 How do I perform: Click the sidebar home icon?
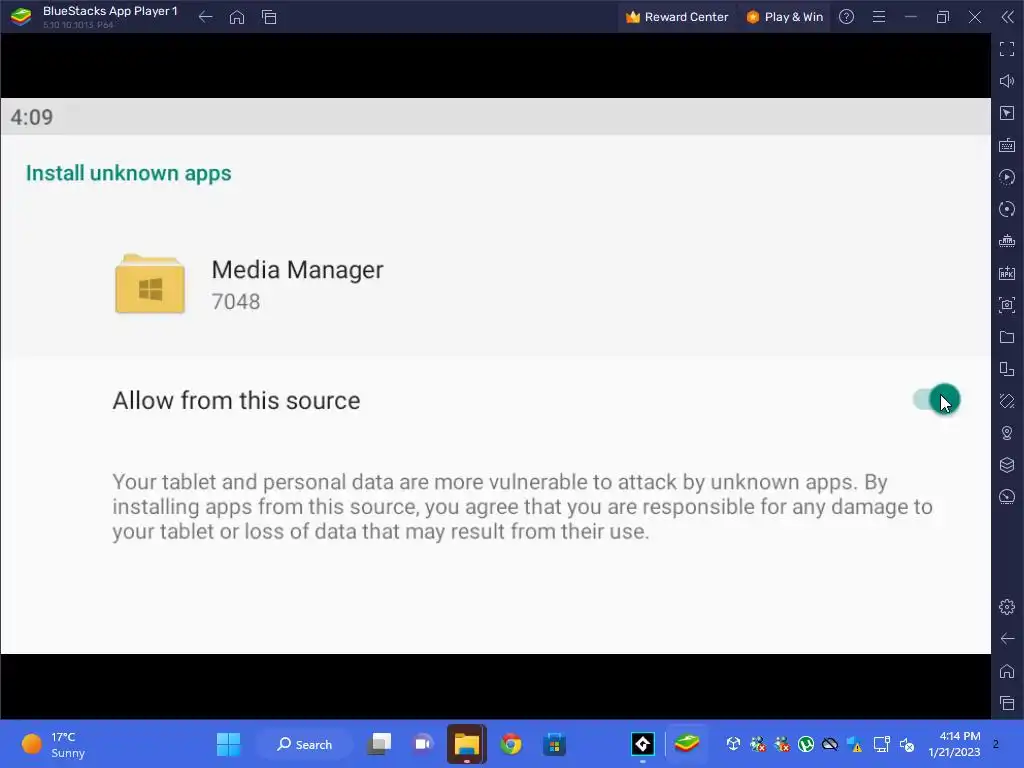click(x=1007, y=671)
